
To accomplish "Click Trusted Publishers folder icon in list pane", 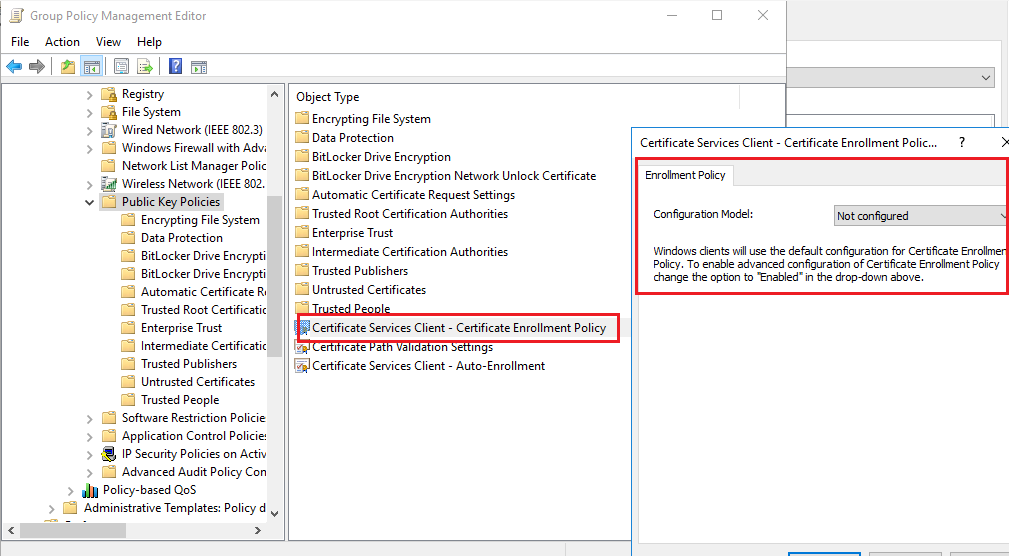I will tap(302, 270).
